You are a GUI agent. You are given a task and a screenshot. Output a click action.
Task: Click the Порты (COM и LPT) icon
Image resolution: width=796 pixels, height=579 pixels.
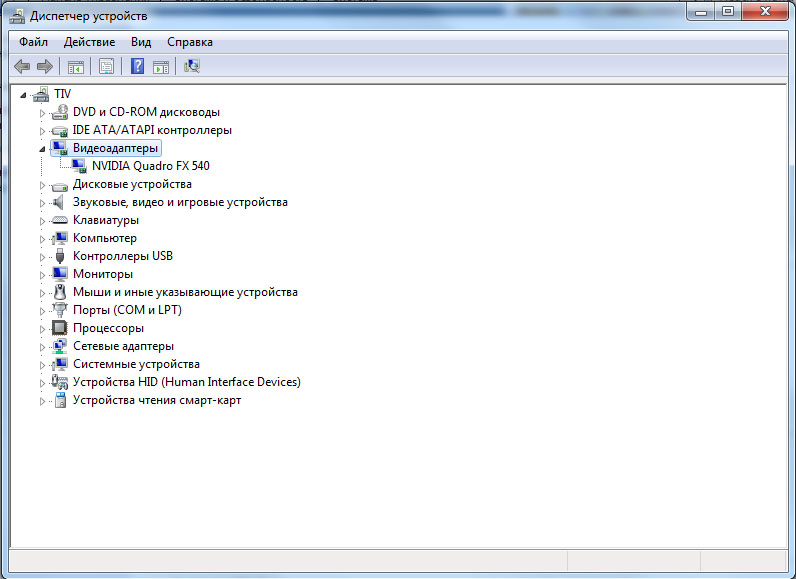click(60, 310)
